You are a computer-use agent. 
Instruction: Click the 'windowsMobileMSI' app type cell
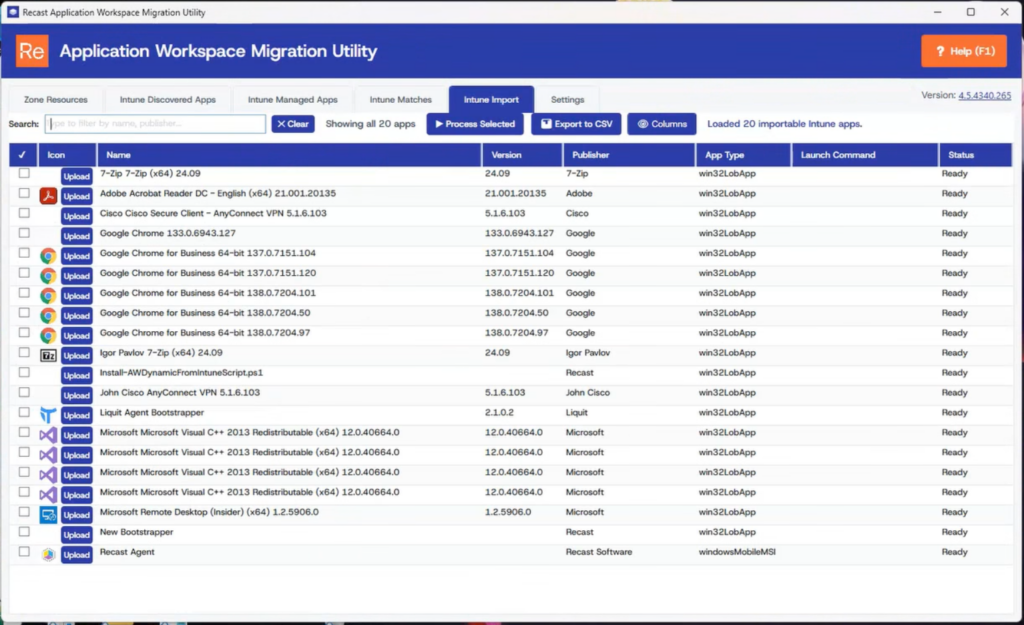click(737, 552)
